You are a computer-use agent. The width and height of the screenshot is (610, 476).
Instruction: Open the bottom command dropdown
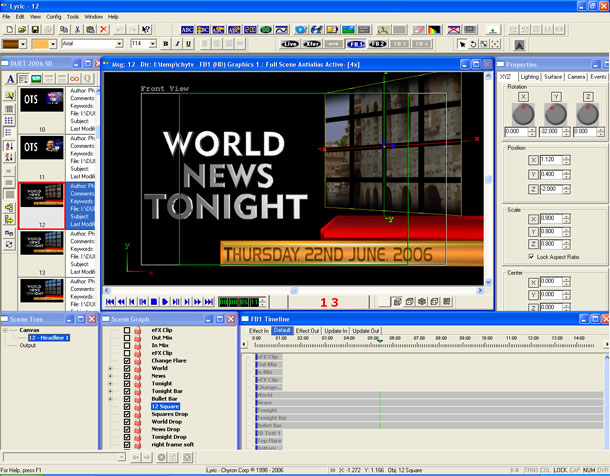point(121,457)
